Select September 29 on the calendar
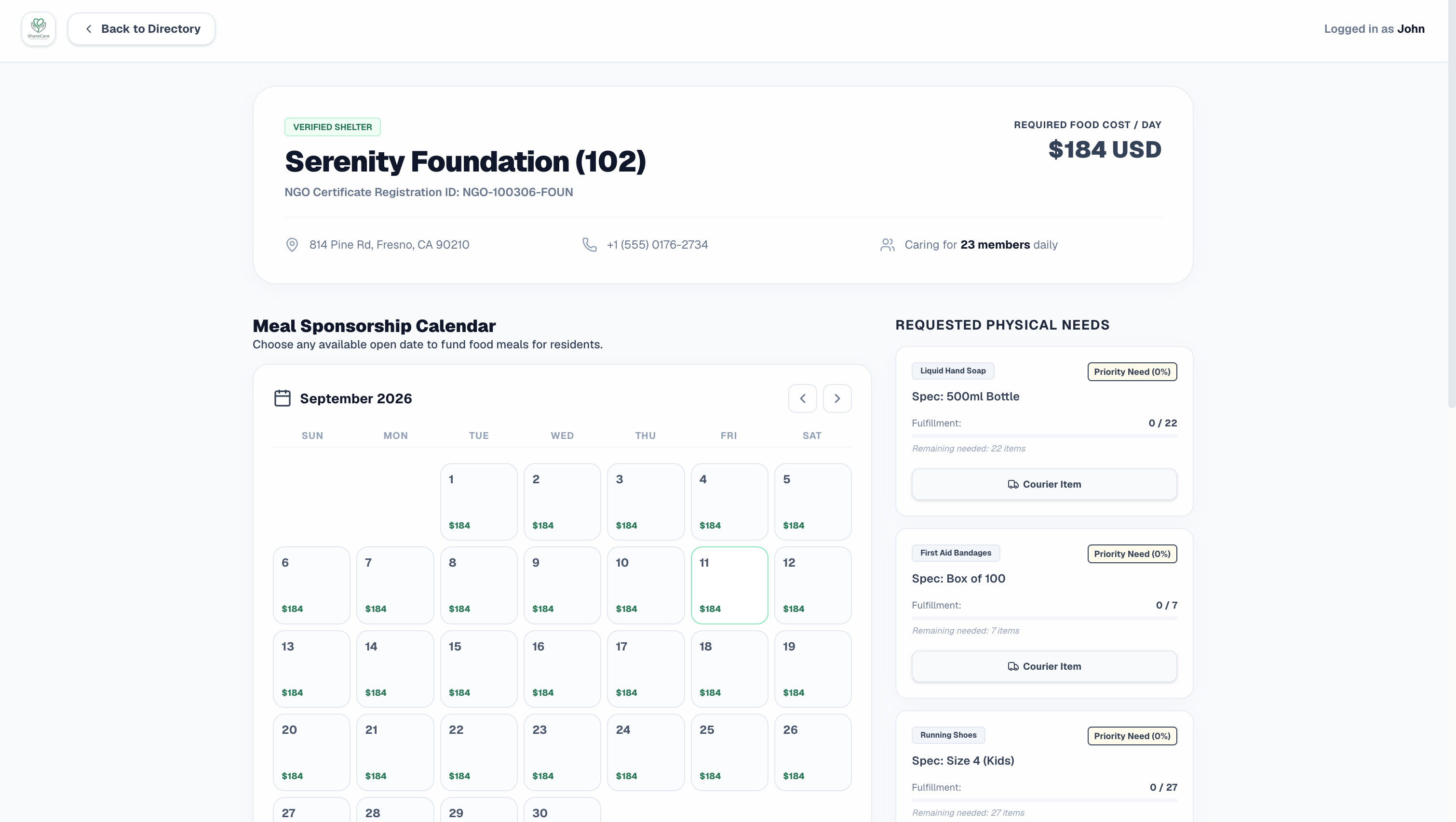 click(479, 809)
